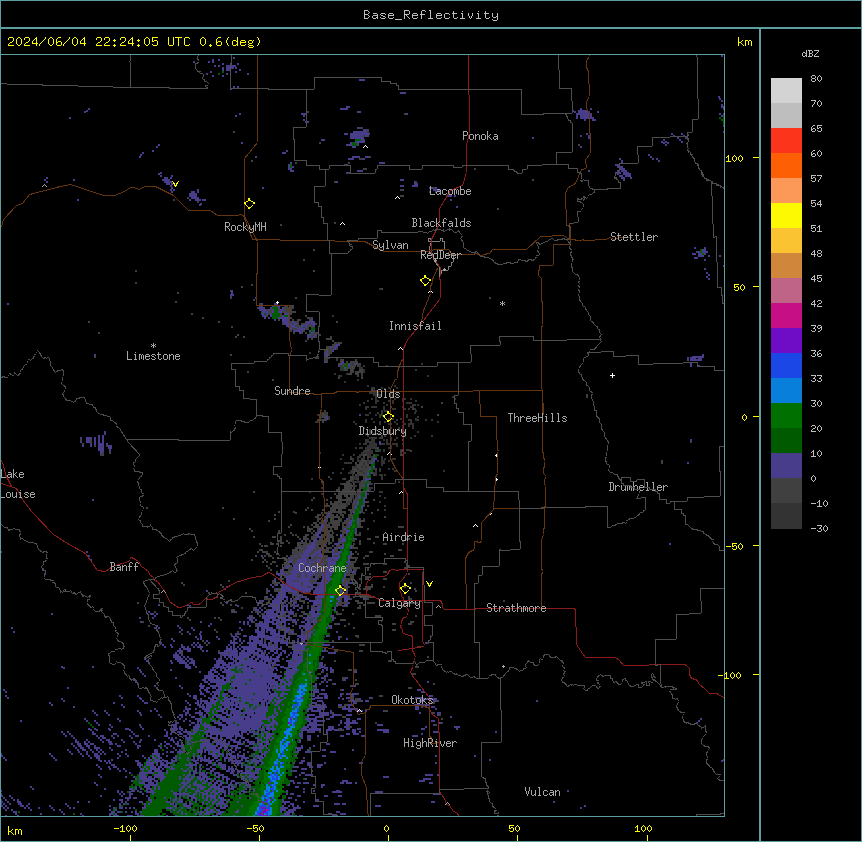Click the Innisfail town label
This screenshot has width=862, height=842.
tap(415, 326)
